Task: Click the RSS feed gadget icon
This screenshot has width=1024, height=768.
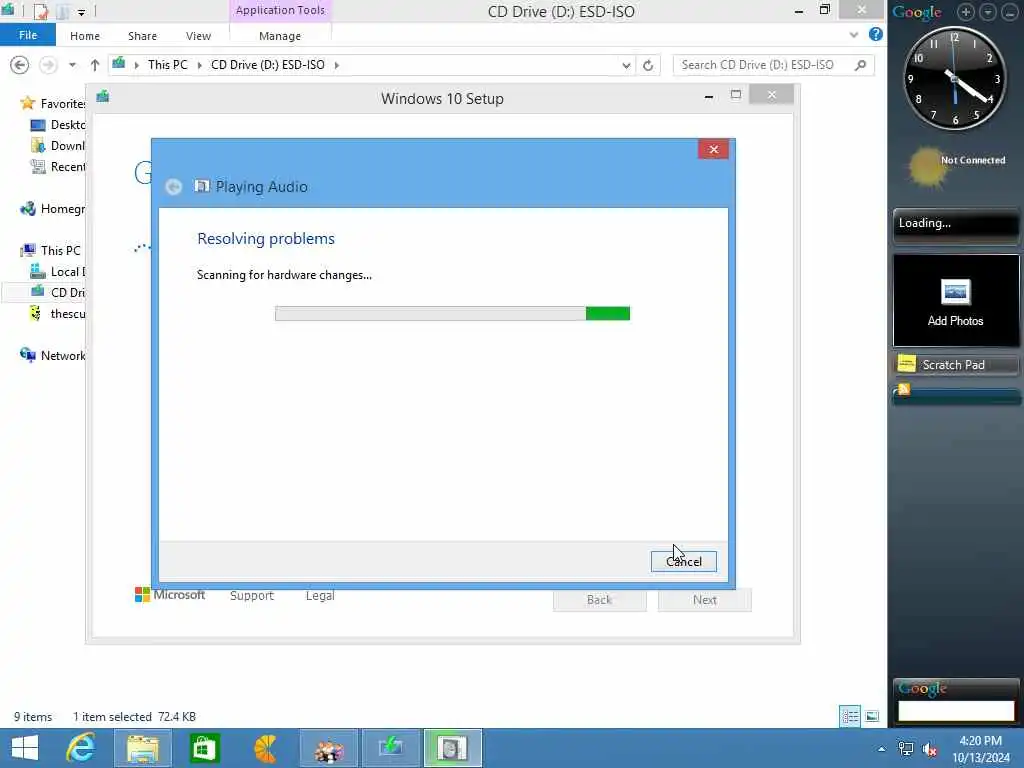Action: 904,389
